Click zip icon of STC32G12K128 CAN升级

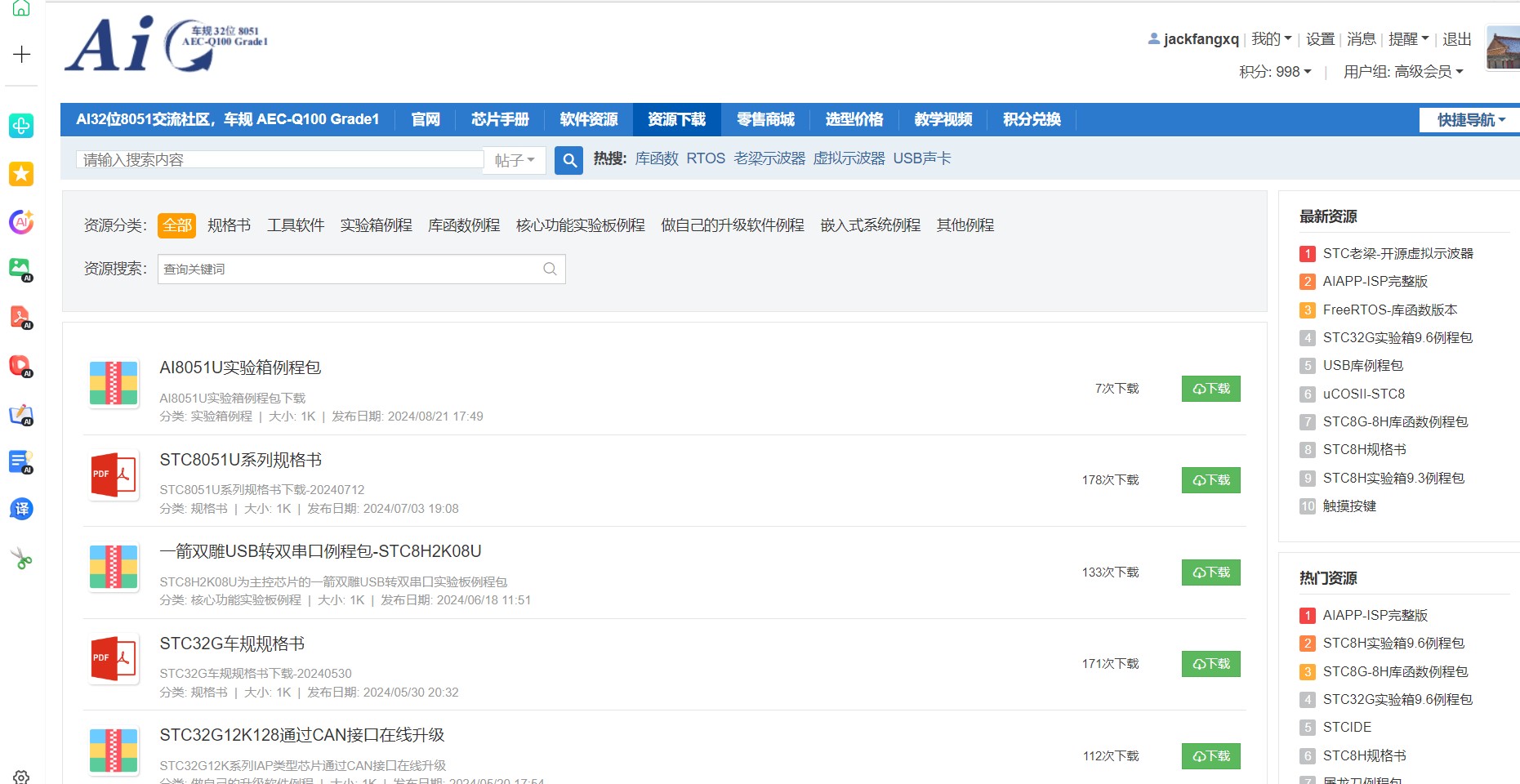(x=114, y=751)
